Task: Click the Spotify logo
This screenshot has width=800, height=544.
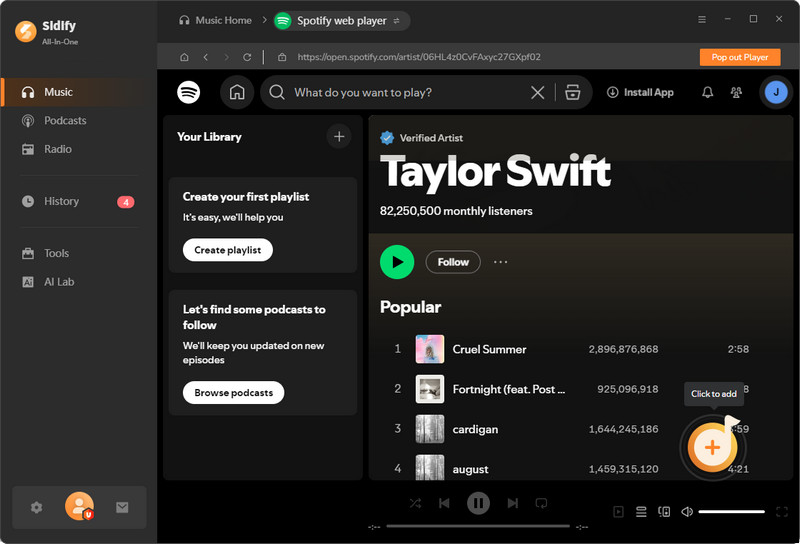Action: pyautogui.click(x=189, y=92)
